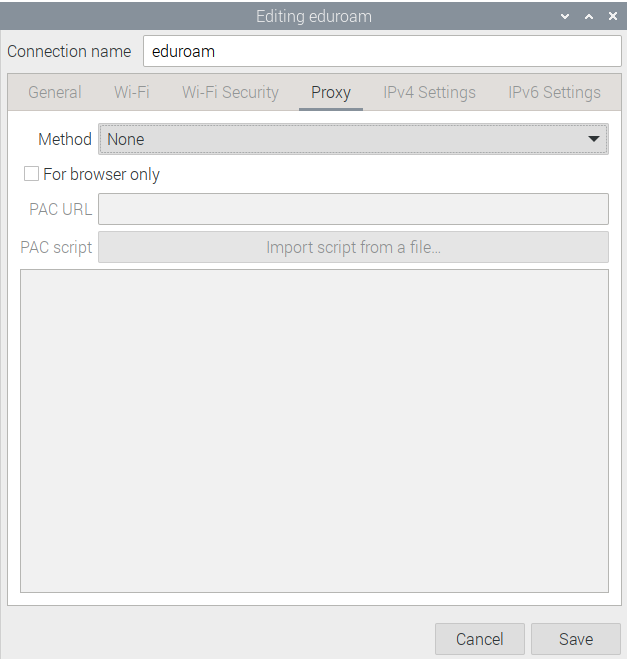This screenshot has height=661, width=627.
Task: Close the Editing eduroam dialog
Action: pyautogui.click(x=612, y=17)
